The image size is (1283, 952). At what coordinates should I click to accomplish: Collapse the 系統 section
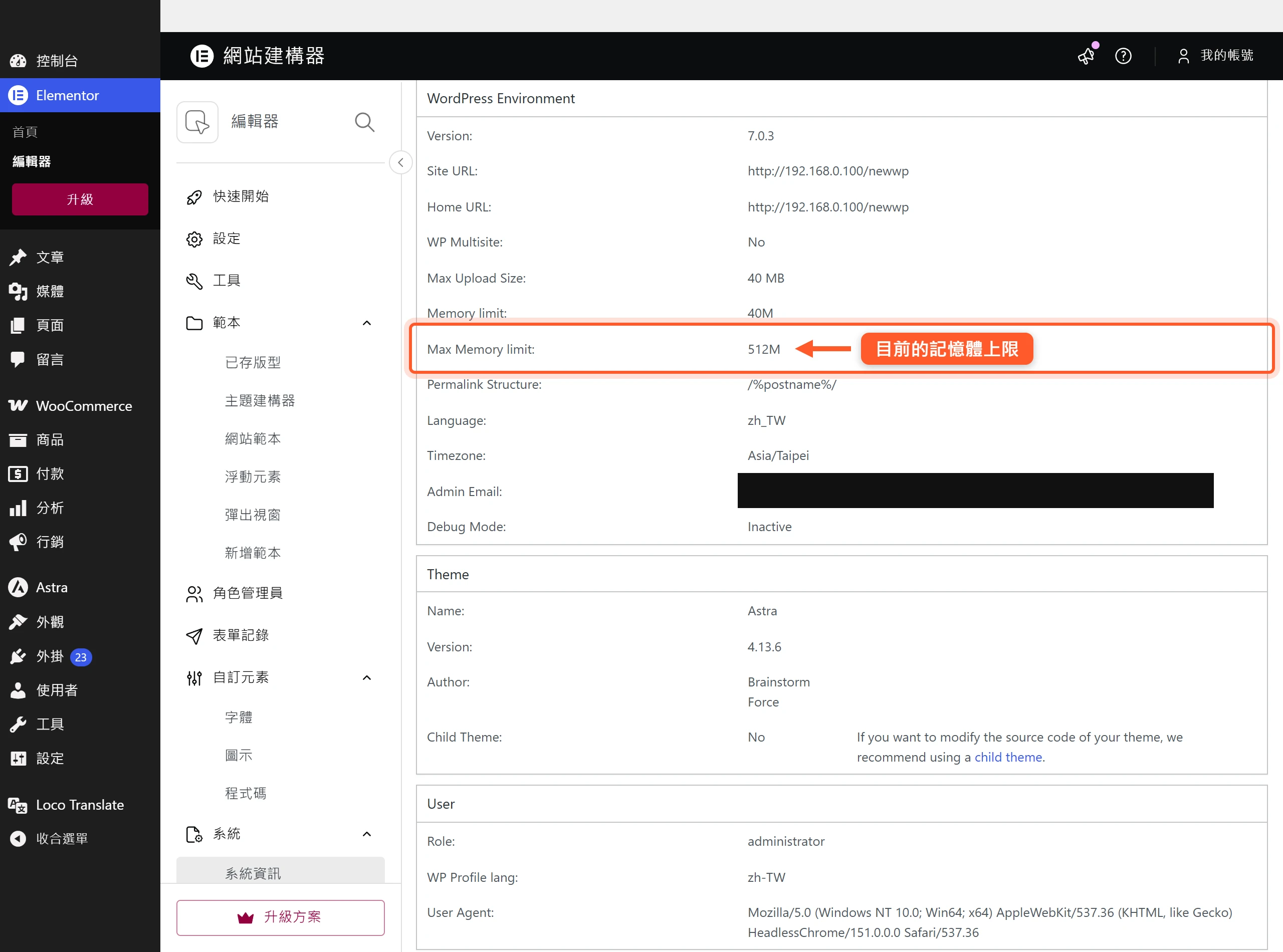pos(366,834)
